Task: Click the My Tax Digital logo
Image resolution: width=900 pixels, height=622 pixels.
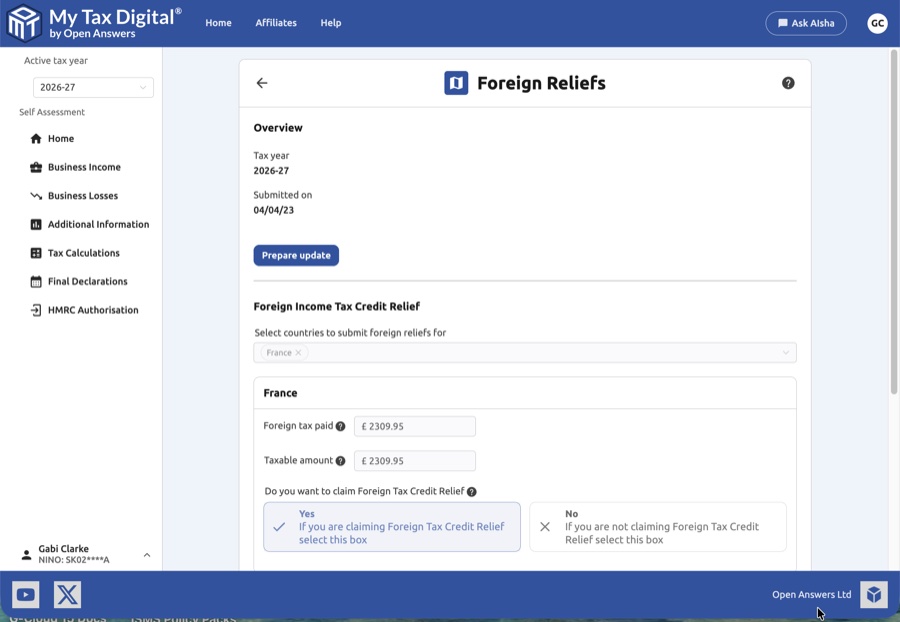Action: click(24, 23)
